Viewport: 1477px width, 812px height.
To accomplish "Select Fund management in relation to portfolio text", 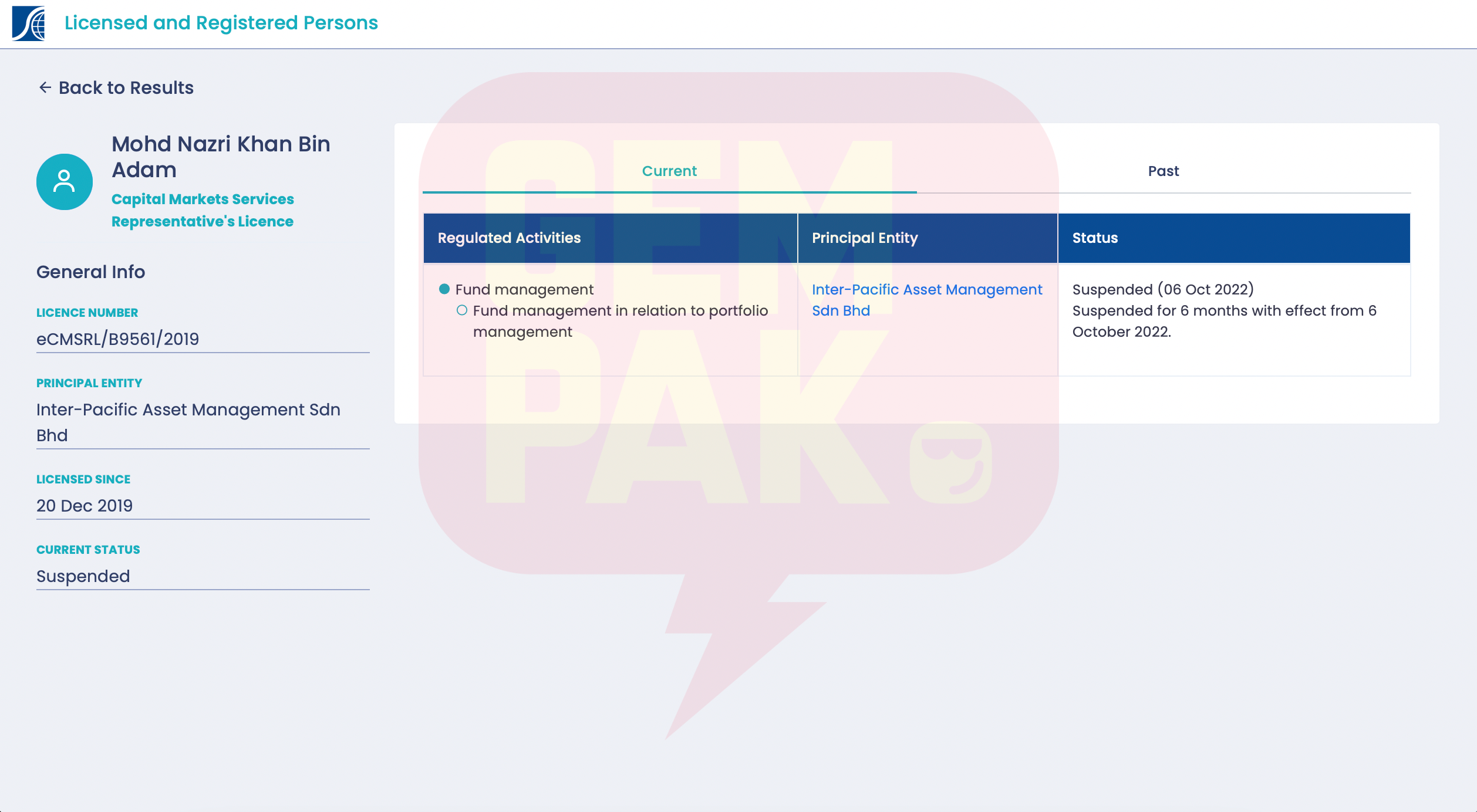I will coord(621,321).
